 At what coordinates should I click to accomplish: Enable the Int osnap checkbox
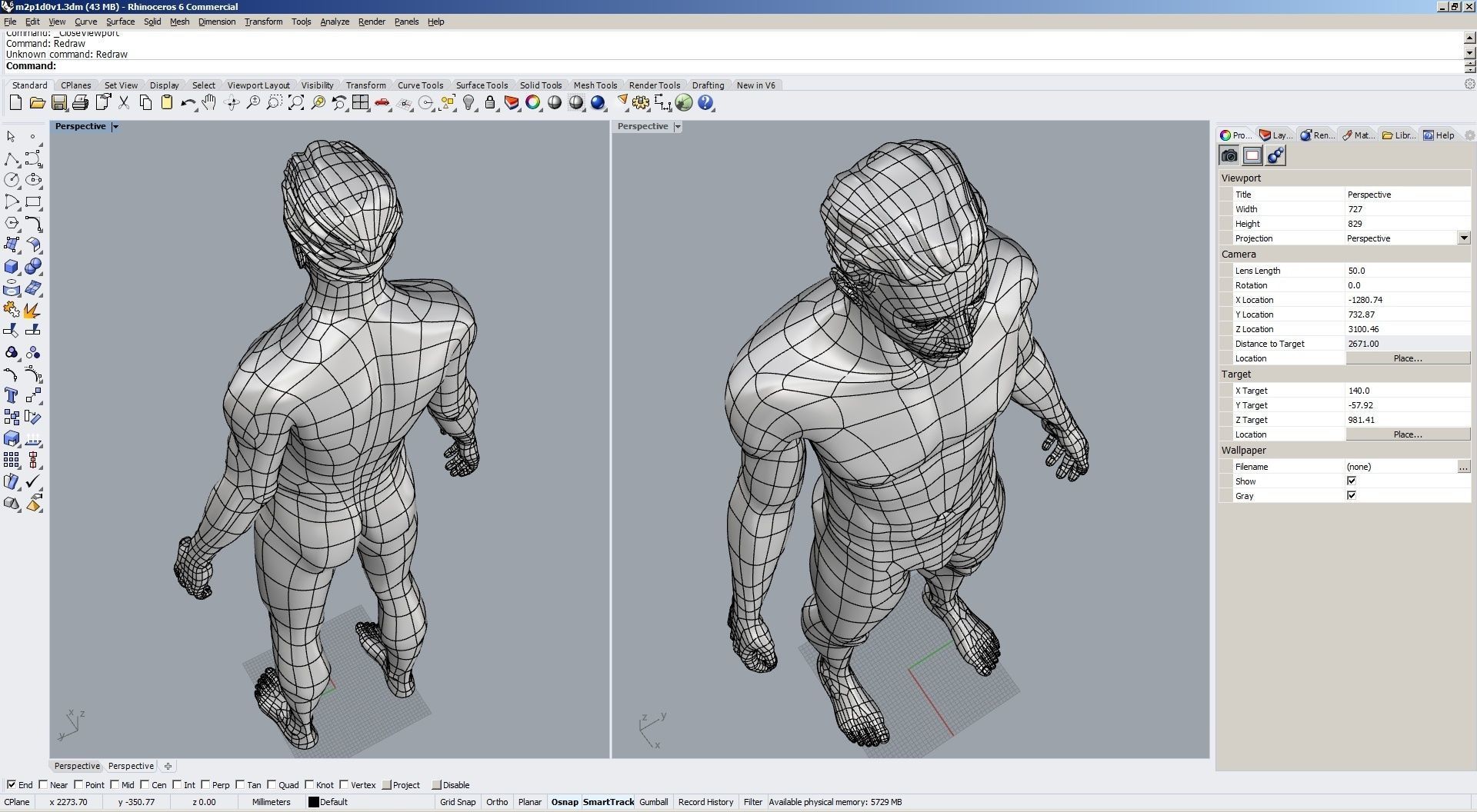[x=177, y=785]
